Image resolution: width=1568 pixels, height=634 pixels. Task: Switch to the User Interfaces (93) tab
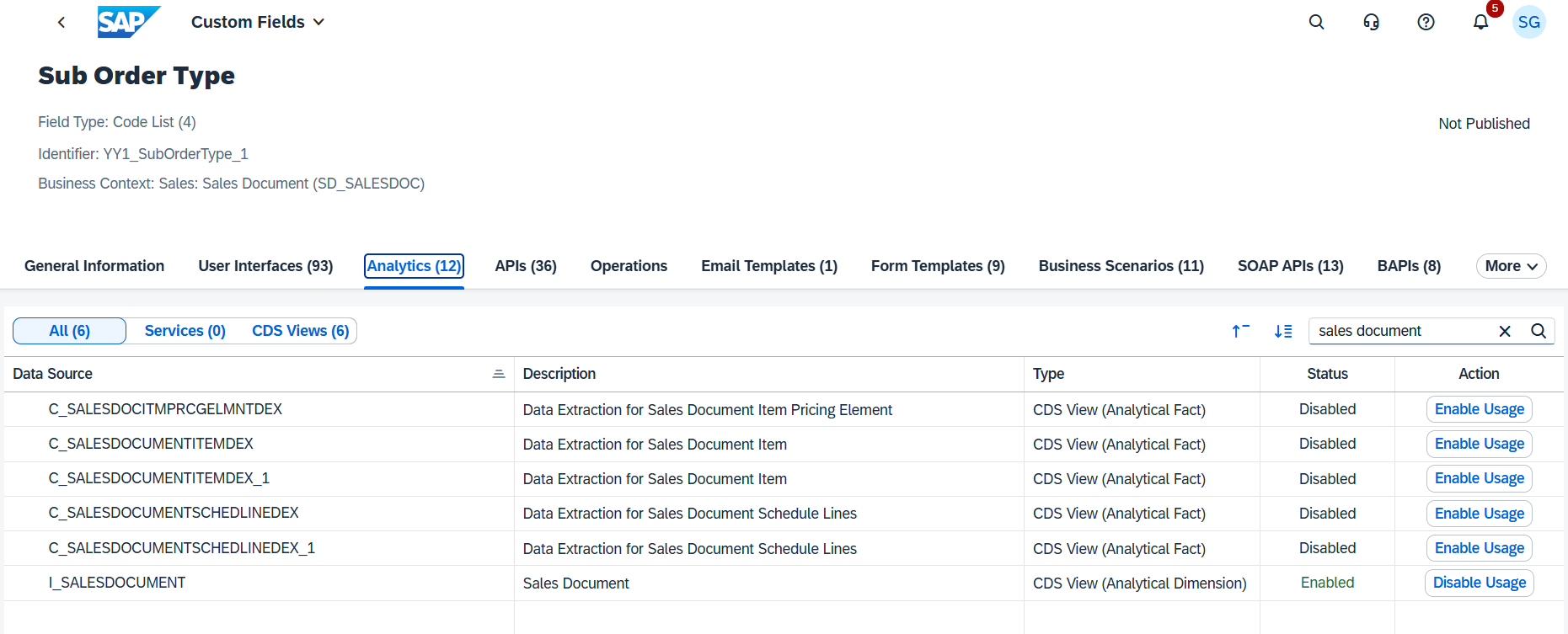[265, 266]
